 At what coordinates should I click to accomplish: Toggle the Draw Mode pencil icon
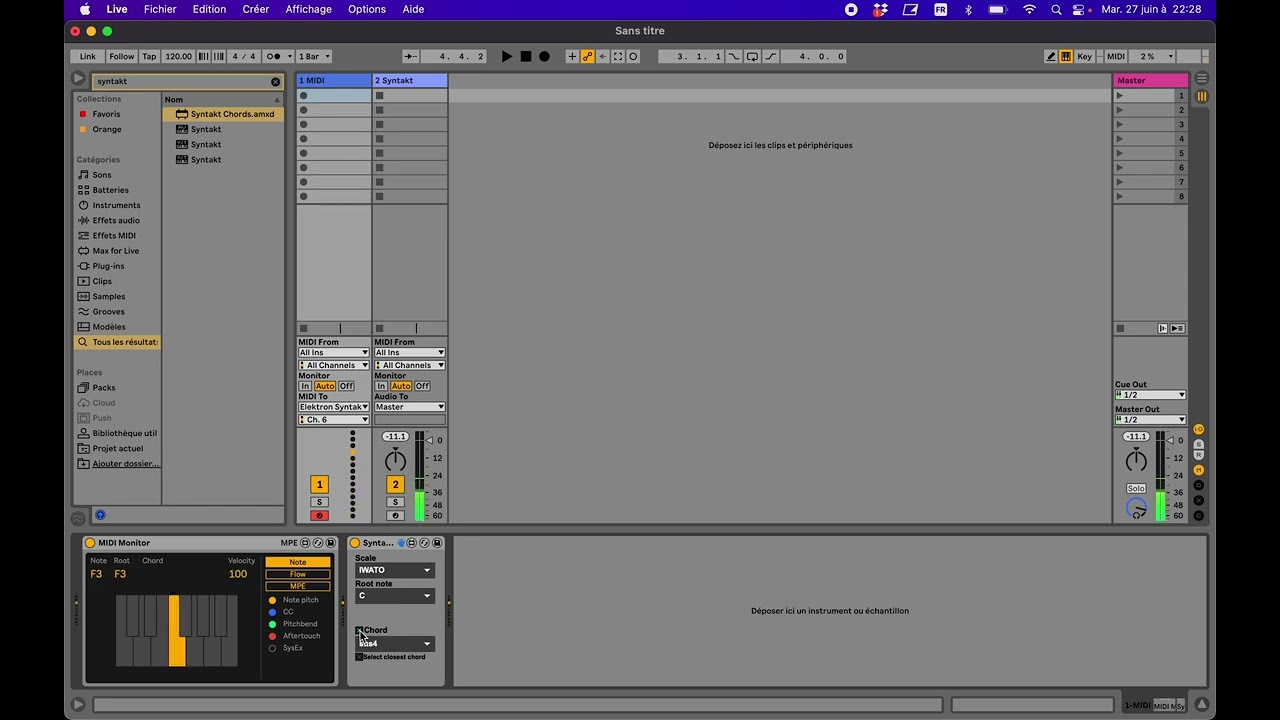click(x=1051, y=57)
